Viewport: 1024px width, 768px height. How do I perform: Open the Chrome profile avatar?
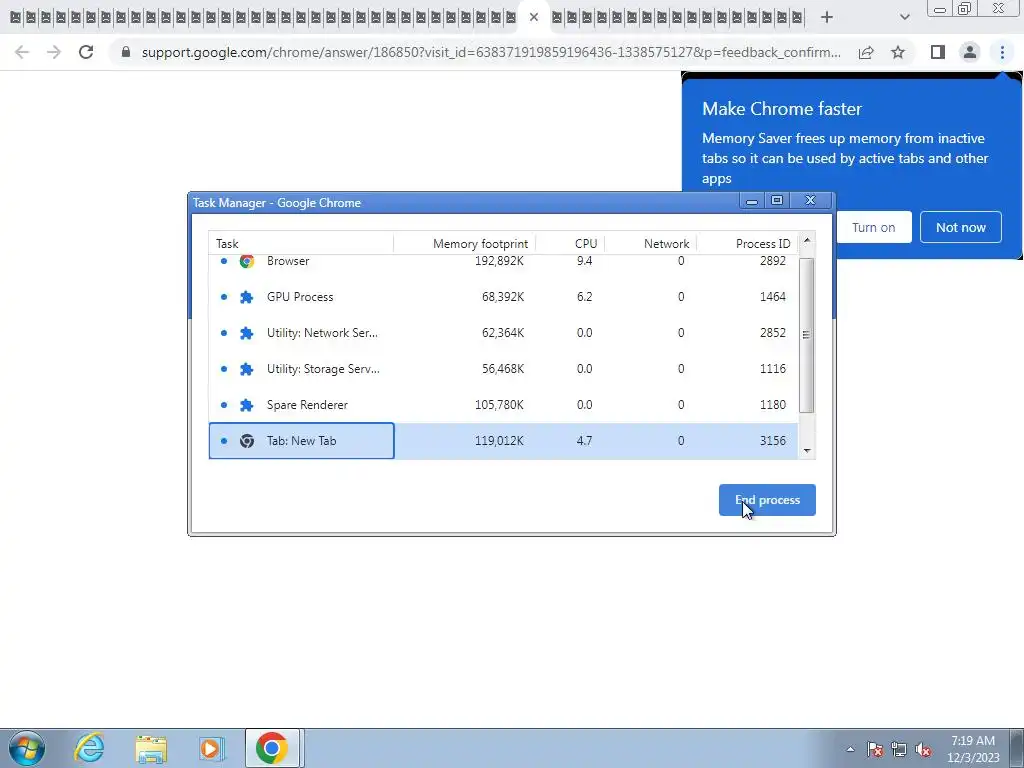tap(970, 52)
